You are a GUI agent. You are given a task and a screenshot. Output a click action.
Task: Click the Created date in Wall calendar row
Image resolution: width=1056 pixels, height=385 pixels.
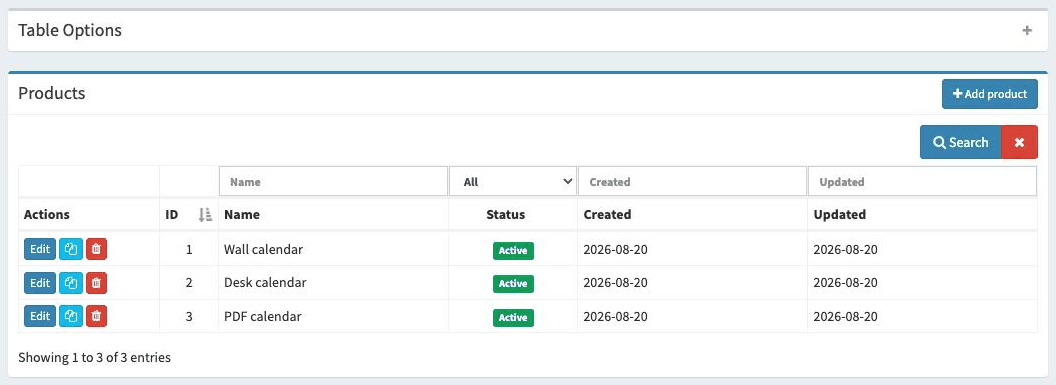(616, 249)
